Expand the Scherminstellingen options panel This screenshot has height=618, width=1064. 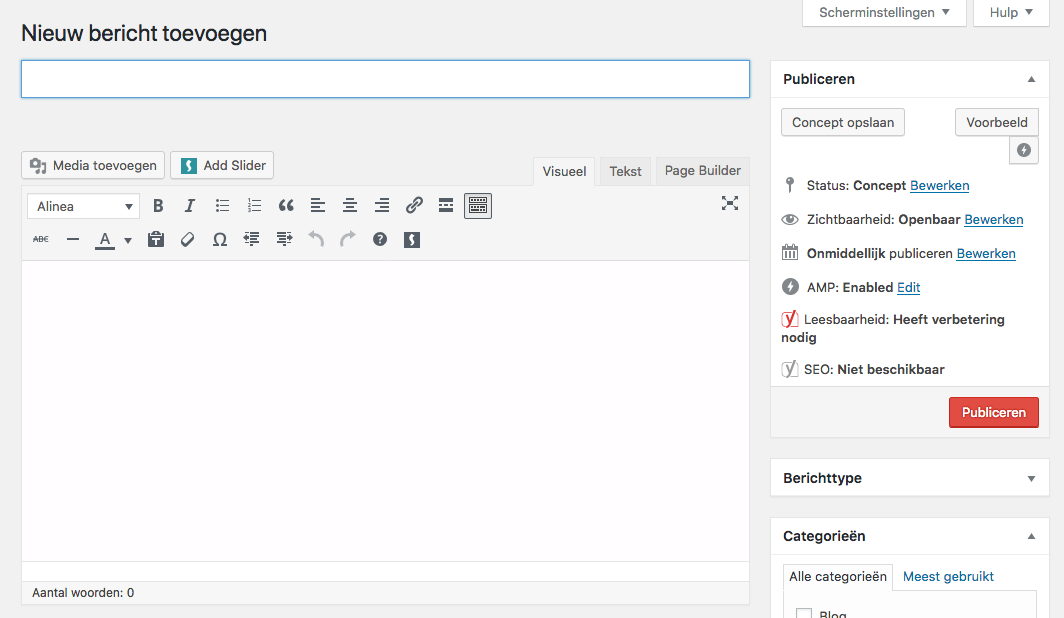pos(884,13)
